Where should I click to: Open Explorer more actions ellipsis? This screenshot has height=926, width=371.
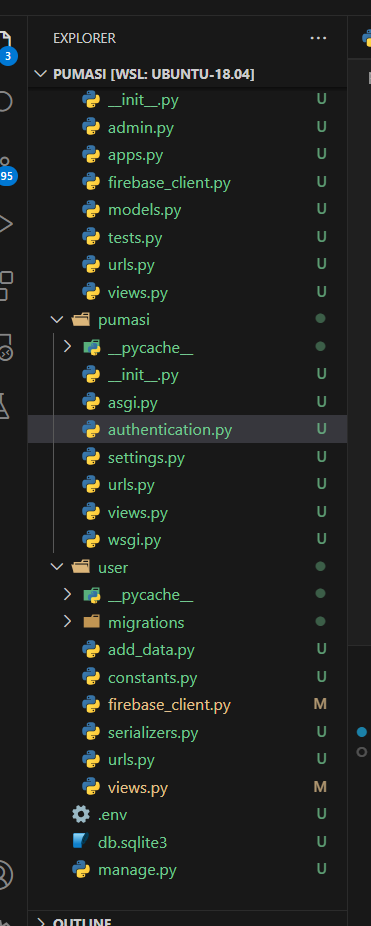(x=318, y=38)
